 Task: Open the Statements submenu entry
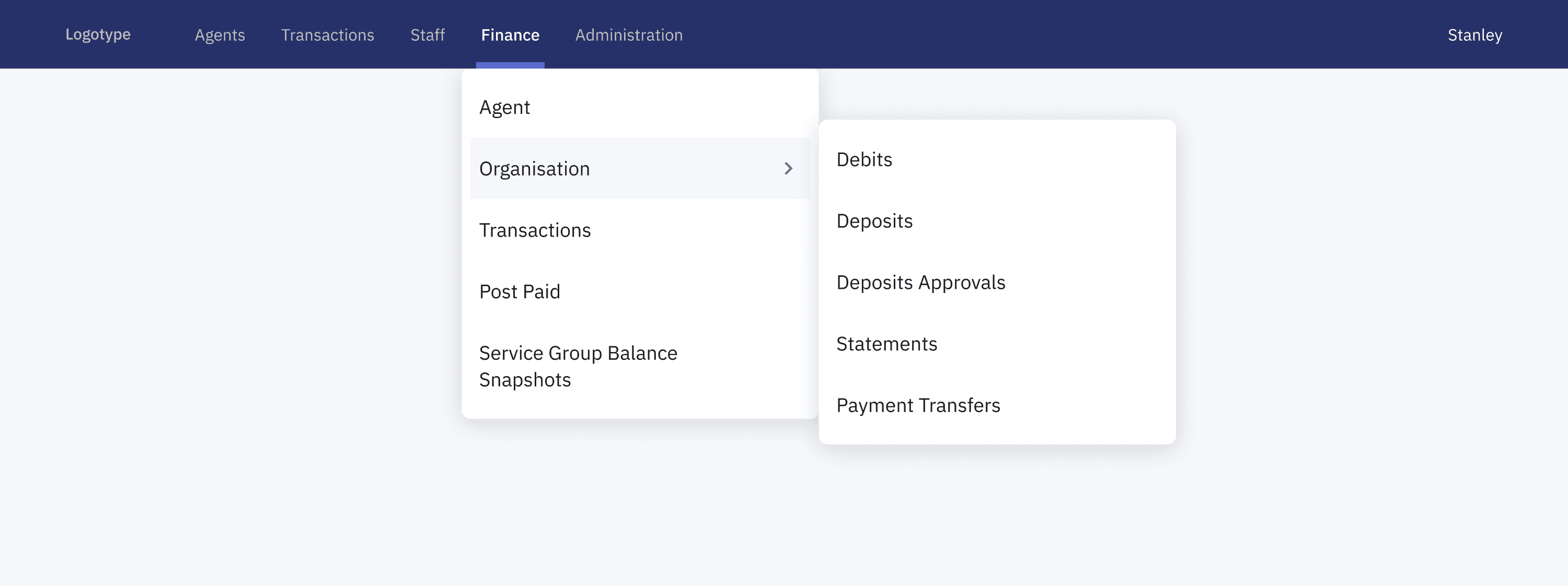click(x=886, y=344)
